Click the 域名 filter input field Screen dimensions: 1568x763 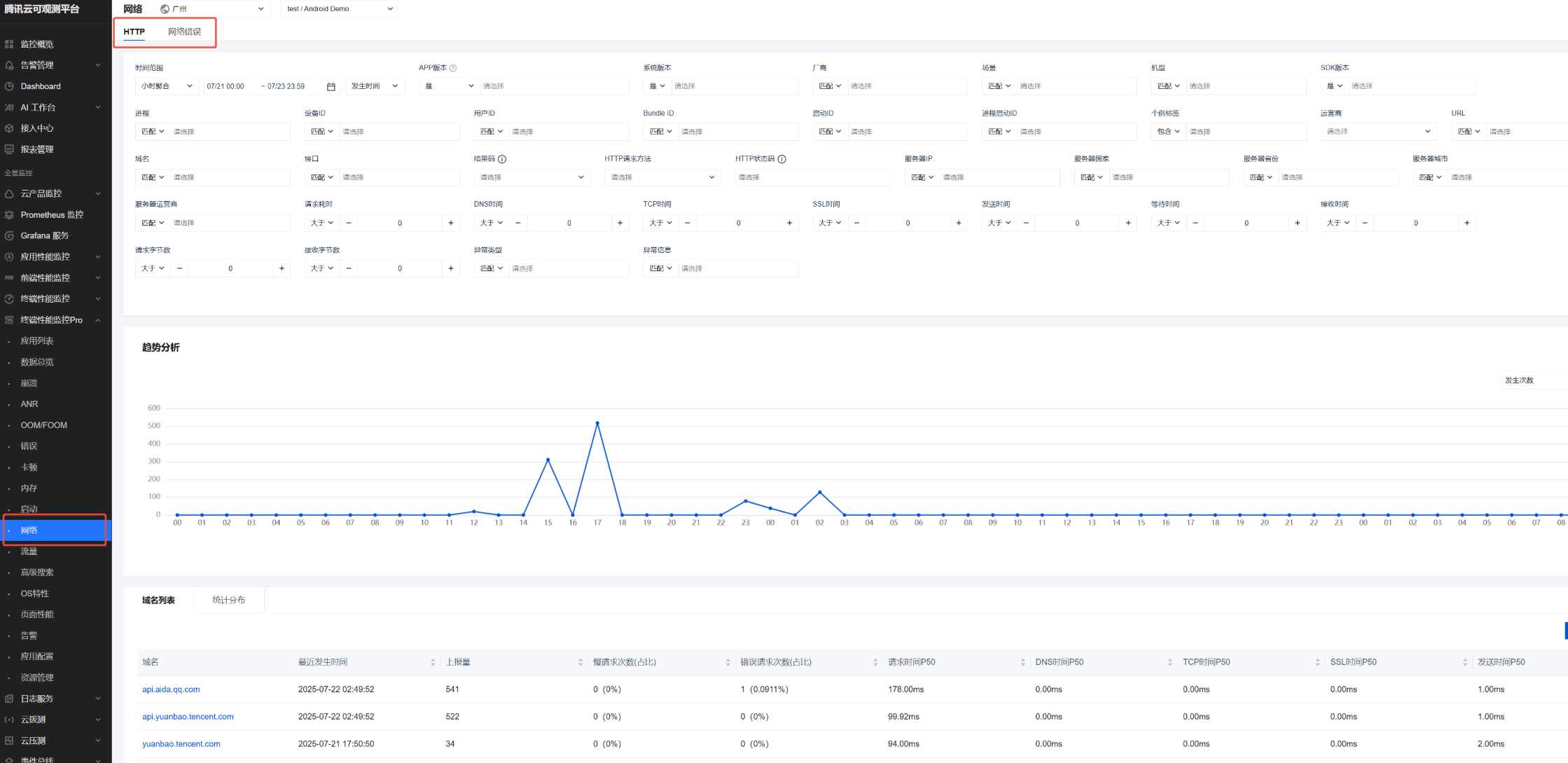(230, 177)
